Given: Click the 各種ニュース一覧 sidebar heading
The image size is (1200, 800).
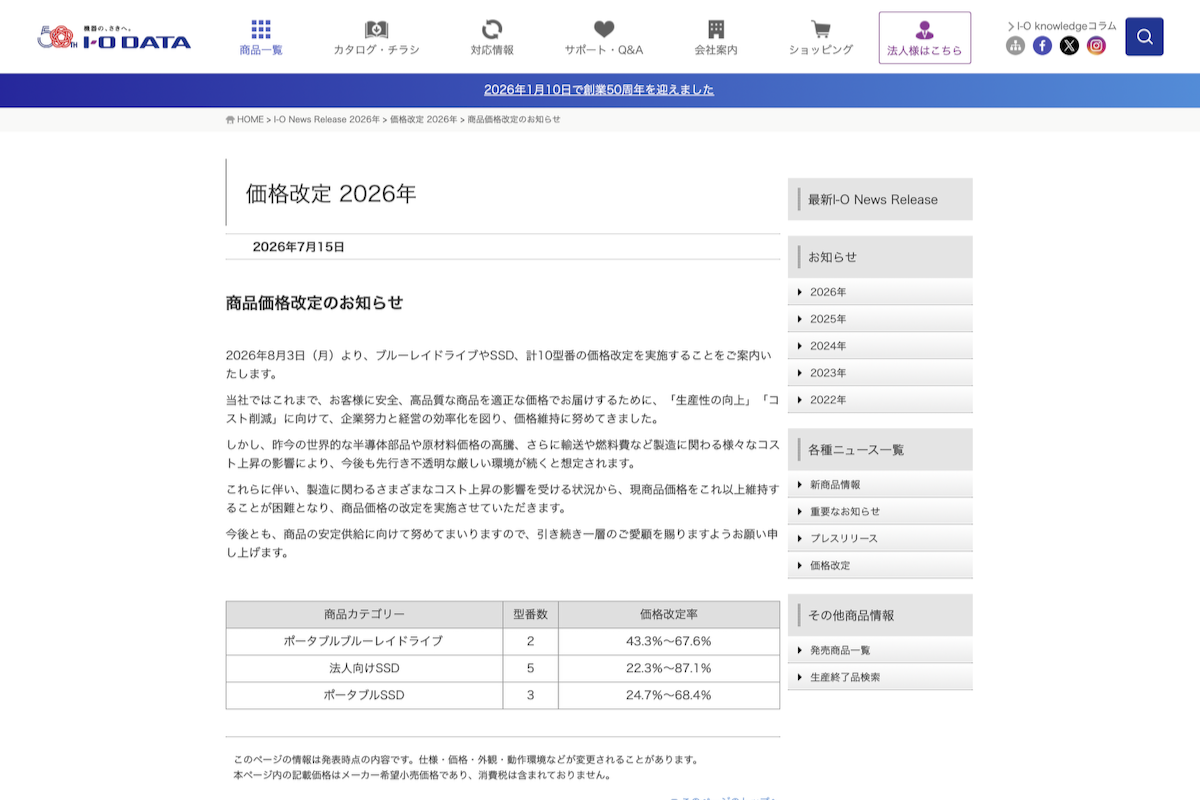Looking at the screenshot, I should pyautogui.click(x=880, y=450).
